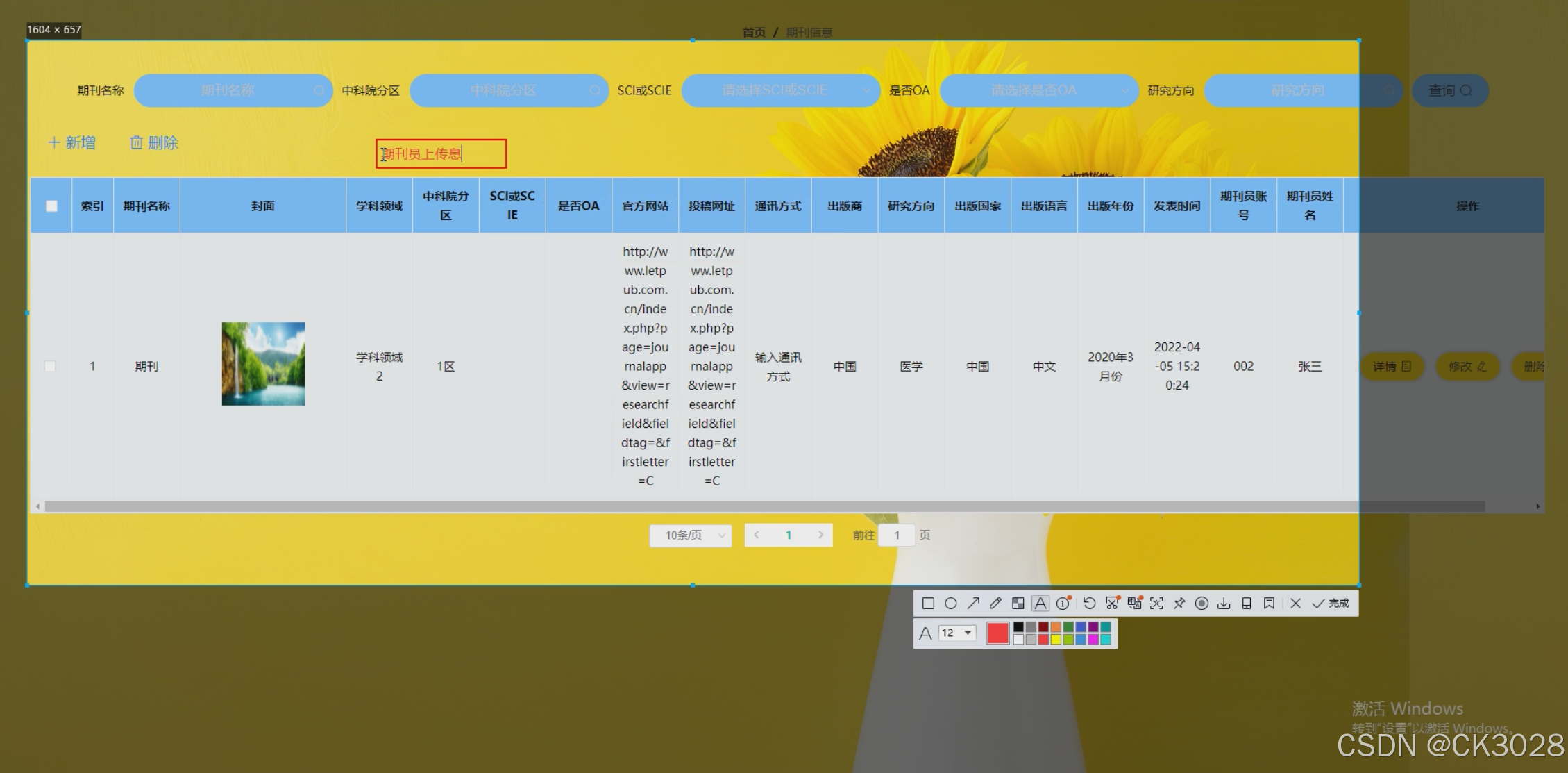Choose the arrow drawing tool
This screenshot has width=1568, height=773.
tap(973, 604)
